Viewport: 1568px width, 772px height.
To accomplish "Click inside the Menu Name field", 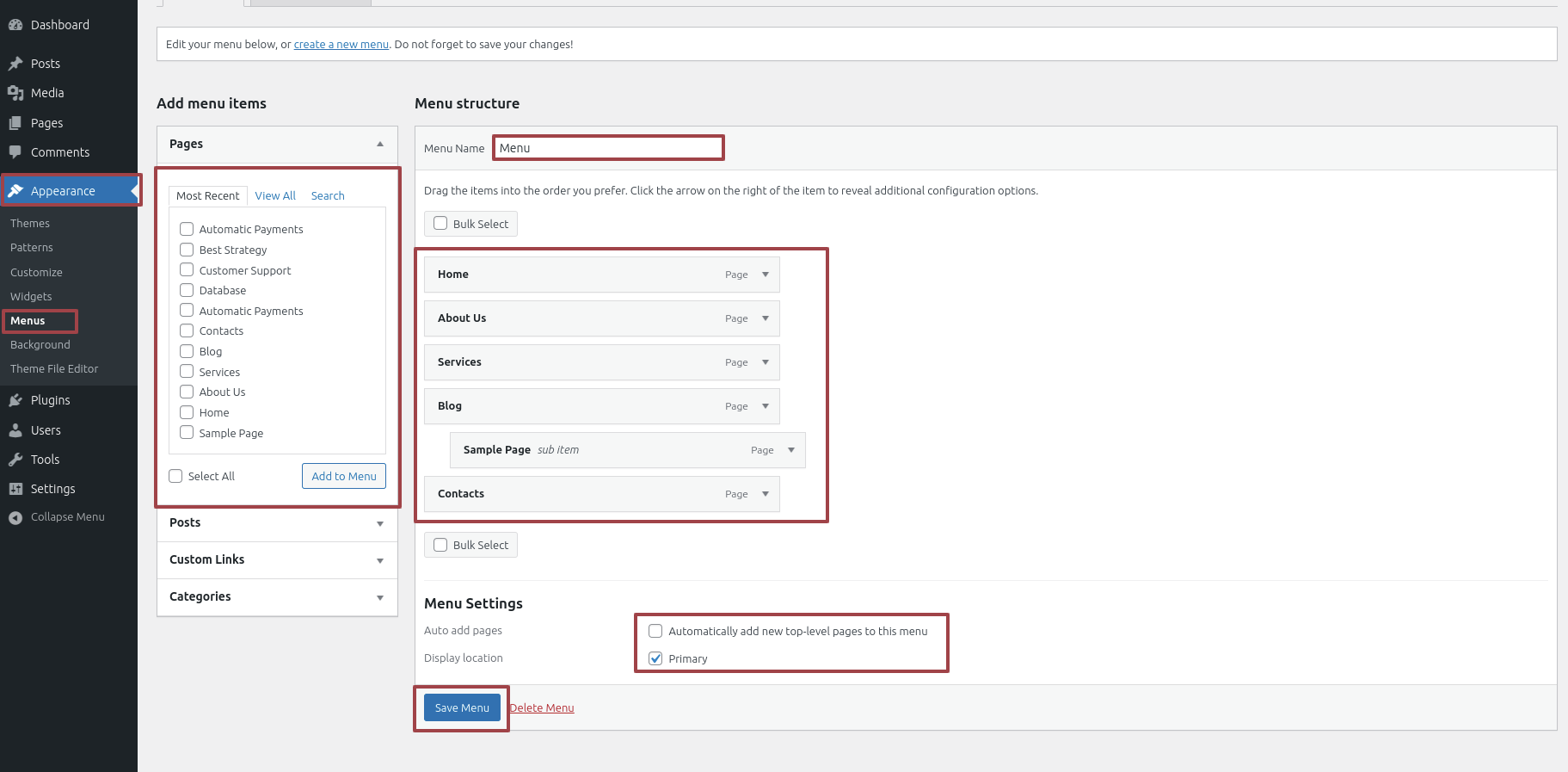I will [609, 148].
